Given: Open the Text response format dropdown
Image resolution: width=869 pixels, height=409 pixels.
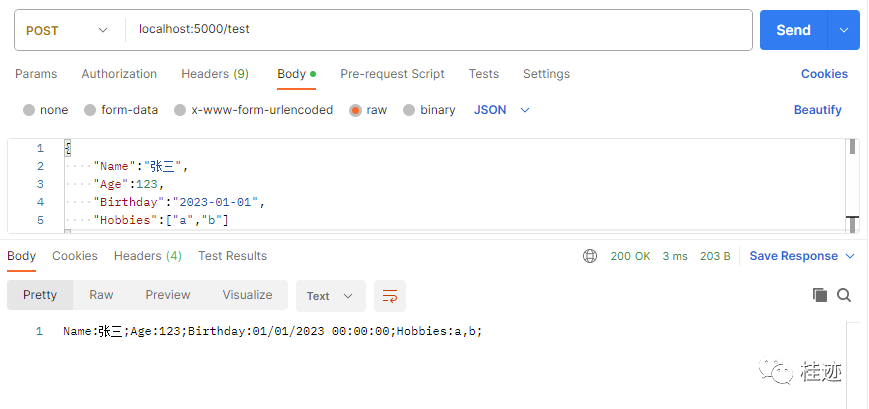Looking at the screenshot, I should [x=331, y=296].
